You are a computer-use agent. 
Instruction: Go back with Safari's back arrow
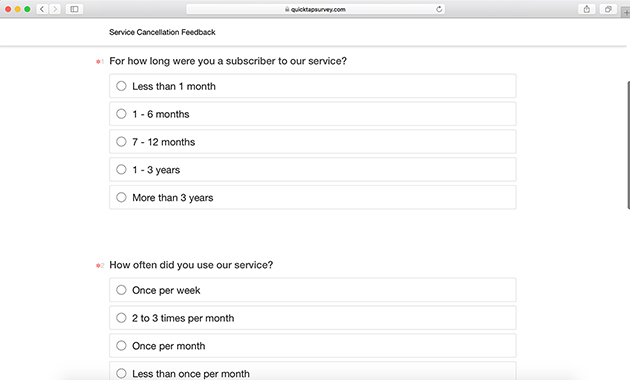point(42,9)
